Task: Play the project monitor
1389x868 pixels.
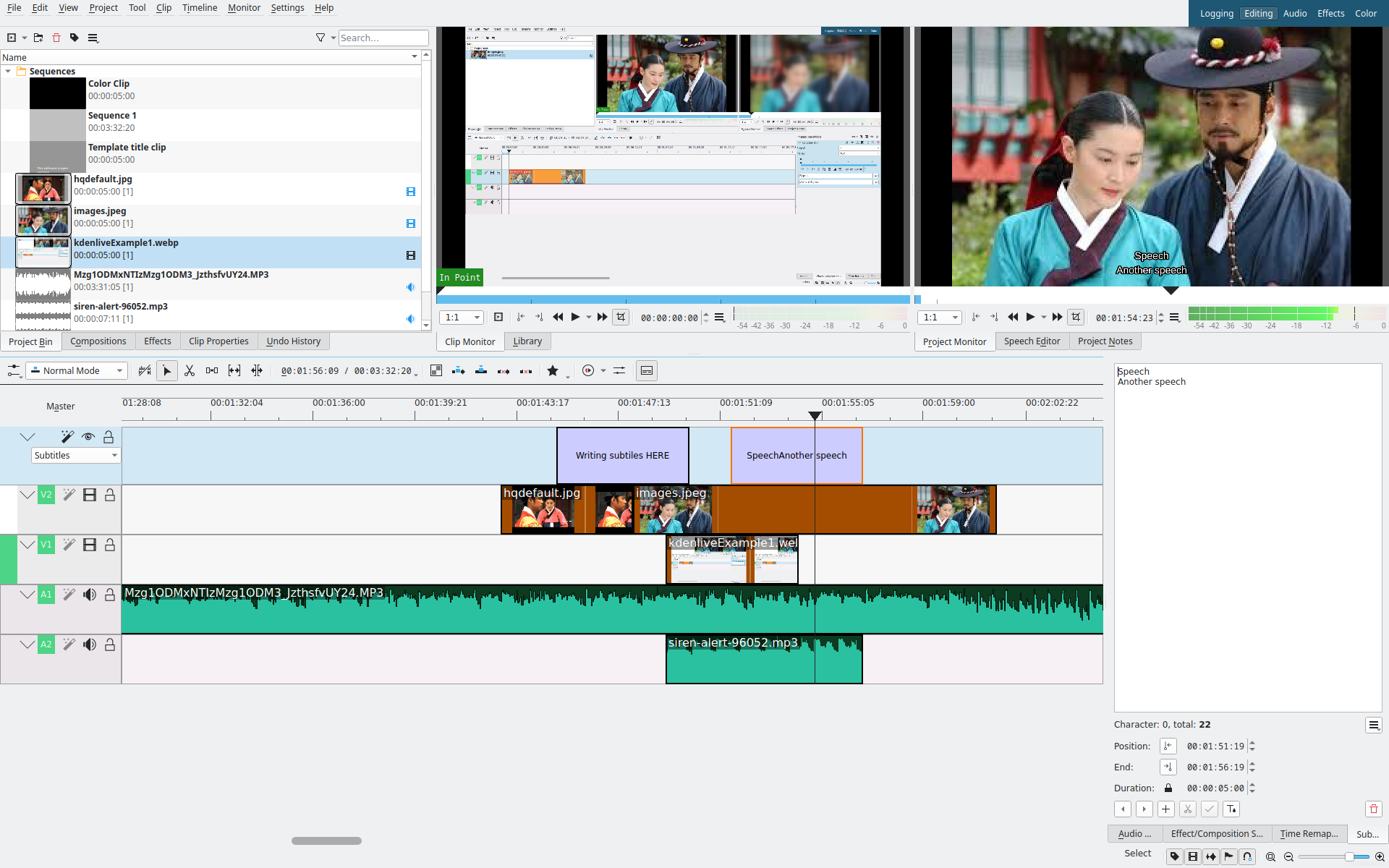Action: tap(1030, 317)
